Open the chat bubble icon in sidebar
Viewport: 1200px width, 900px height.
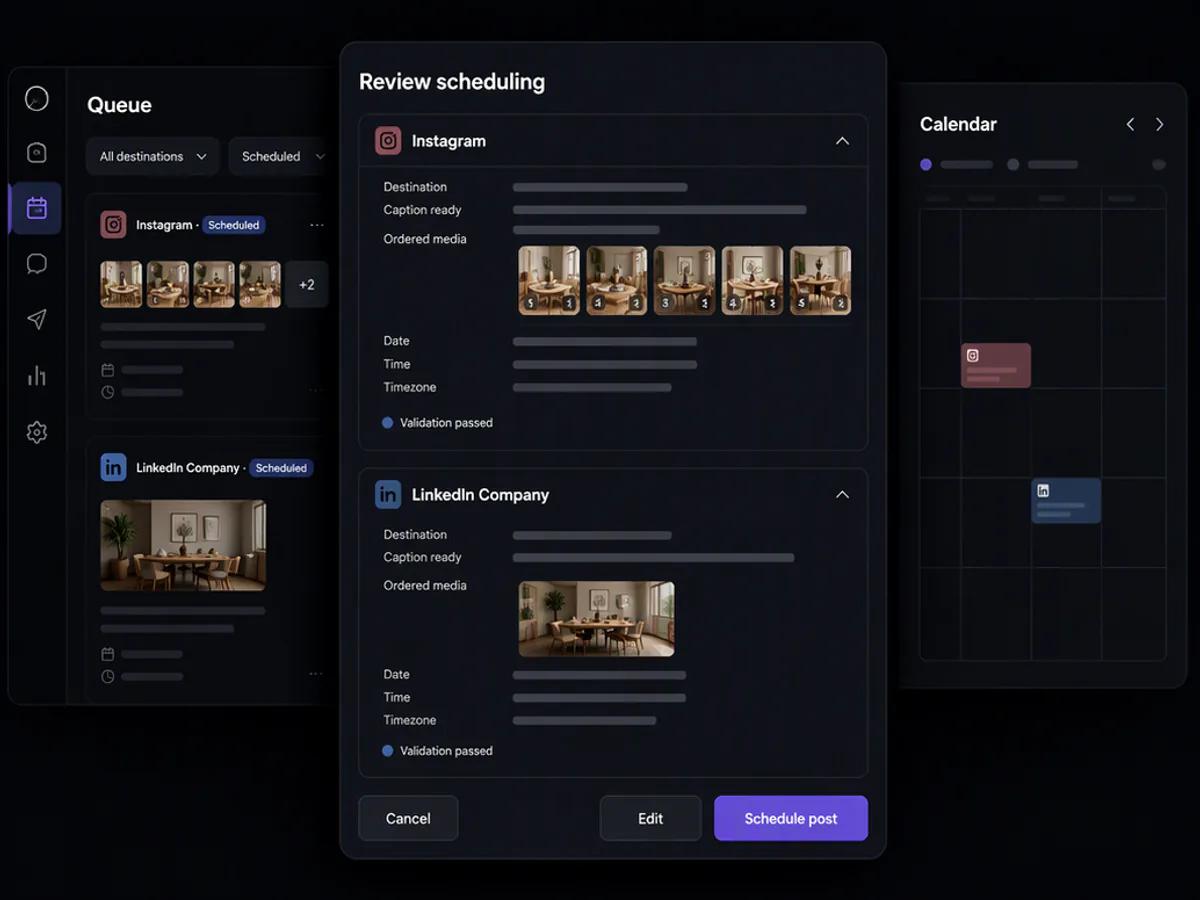(x=36, y=264)
